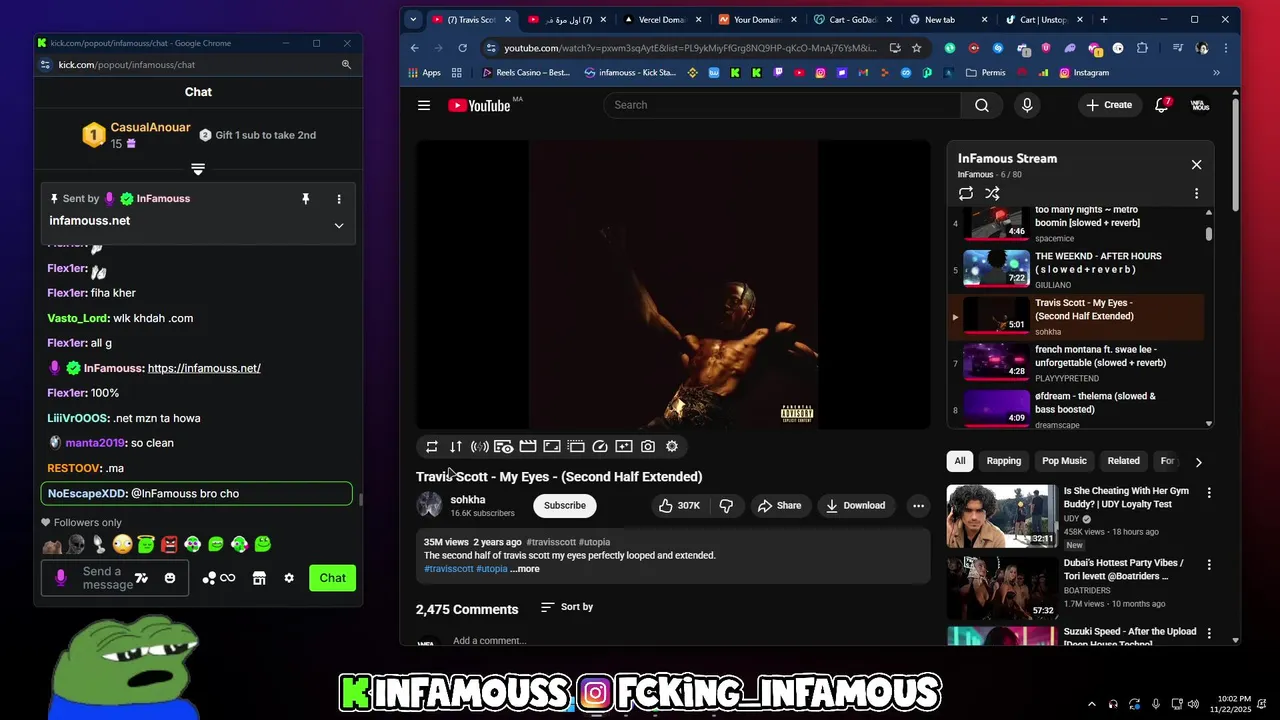1280x720 pixels.
Task: Open the enhancer settings gear under the video
Action: pos(672,447)
